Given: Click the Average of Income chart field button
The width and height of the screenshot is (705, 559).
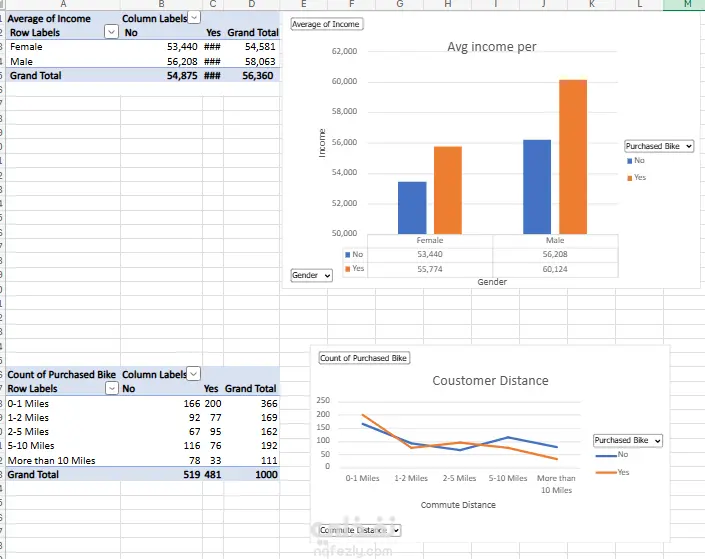Looking at the screenshot, I should (327, 24).
